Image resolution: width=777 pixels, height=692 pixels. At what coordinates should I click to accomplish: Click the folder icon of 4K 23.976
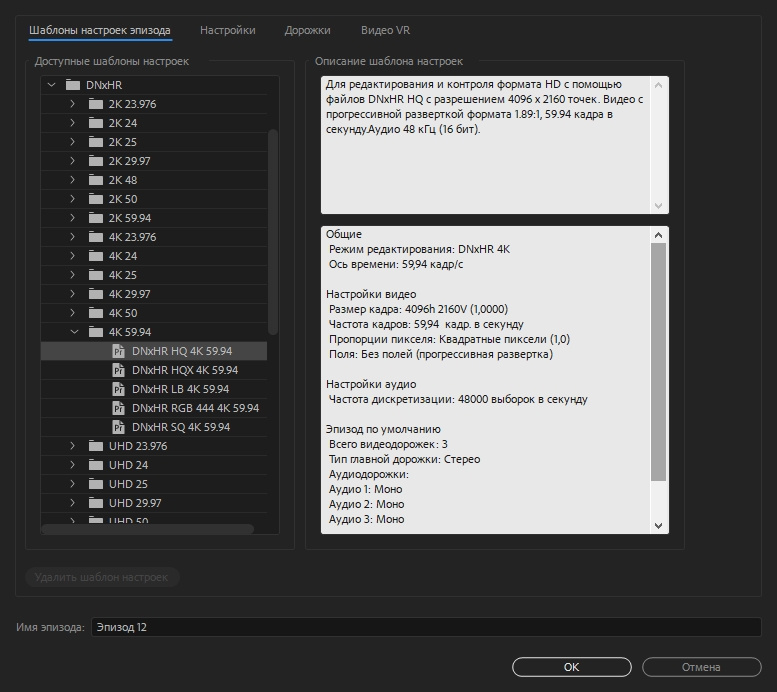pyautogui.click(x=96, y=237)
